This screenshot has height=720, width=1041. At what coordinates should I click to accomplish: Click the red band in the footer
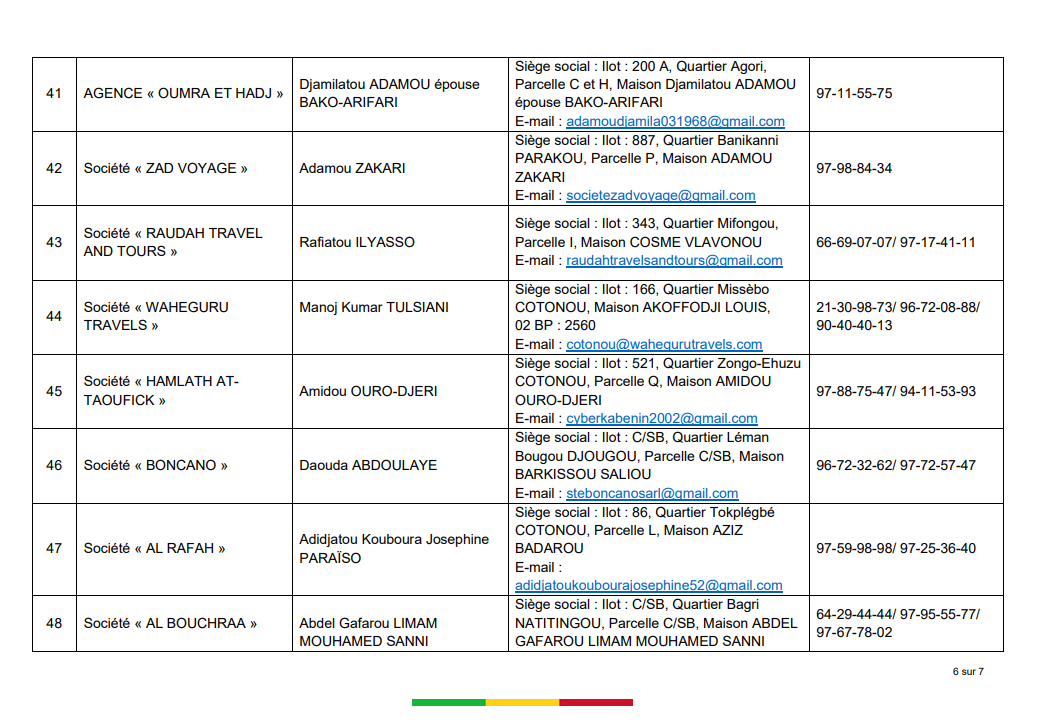(596, 703)
